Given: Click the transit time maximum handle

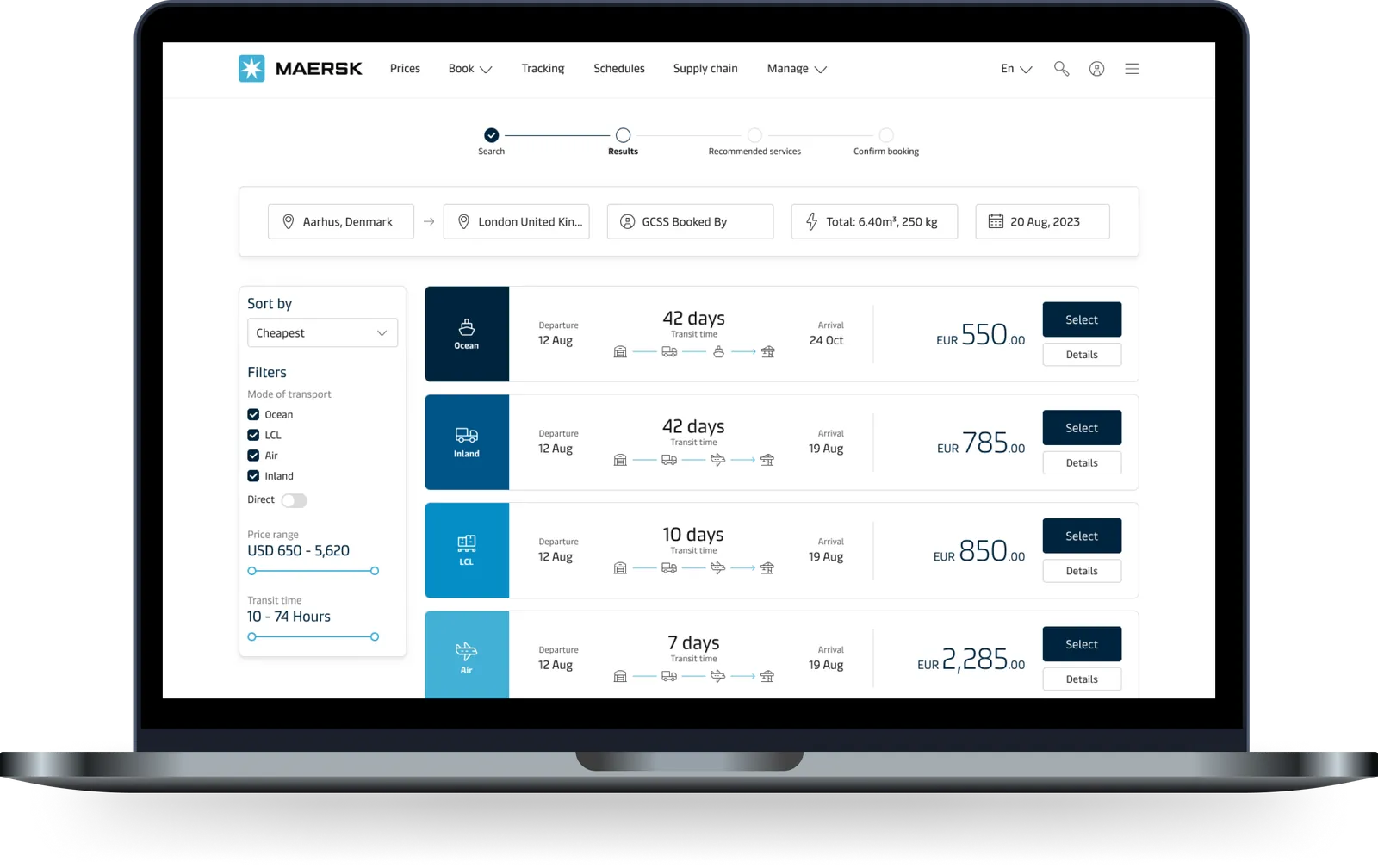Looking at the screenshot, I should pos(375,637).
